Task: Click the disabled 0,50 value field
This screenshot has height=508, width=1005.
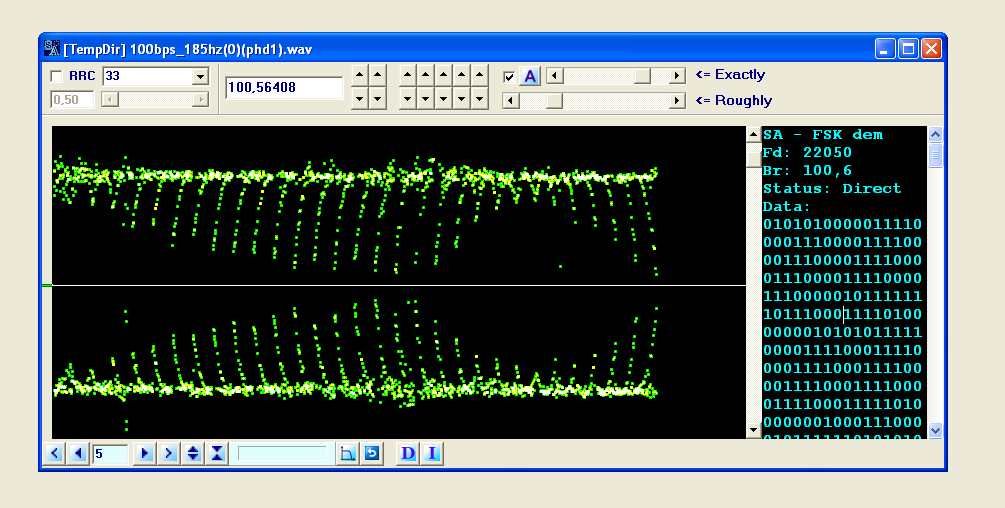Action: pos(72,99)
